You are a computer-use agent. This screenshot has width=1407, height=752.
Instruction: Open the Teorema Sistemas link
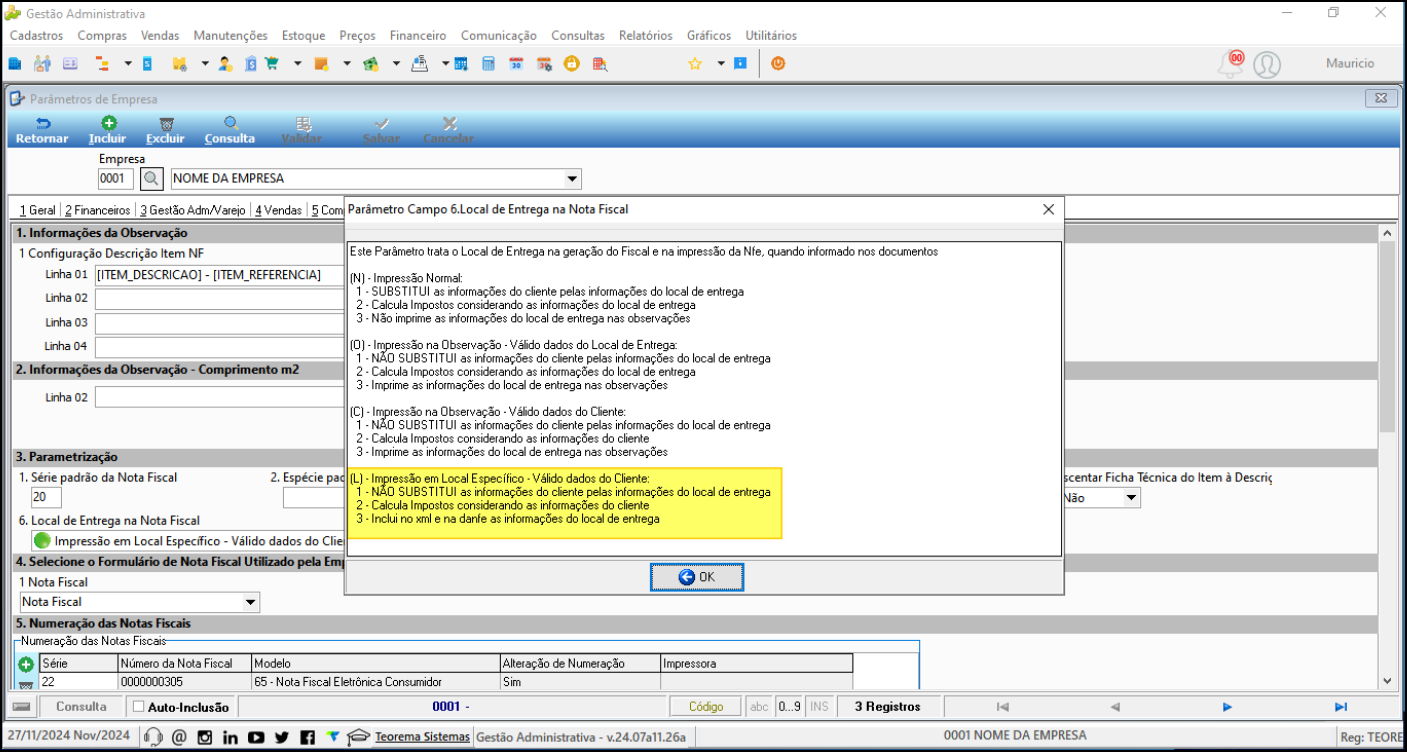(x=422, y=737)
